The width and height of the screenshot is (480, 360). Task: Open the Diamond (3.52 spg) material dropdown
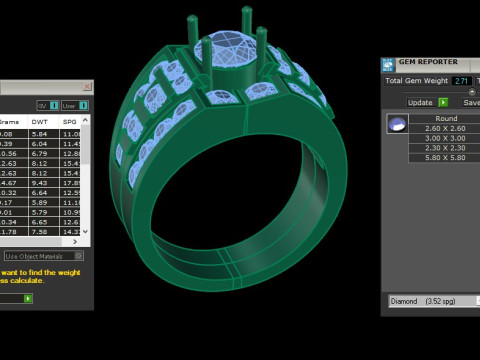(x=434, y=301)
